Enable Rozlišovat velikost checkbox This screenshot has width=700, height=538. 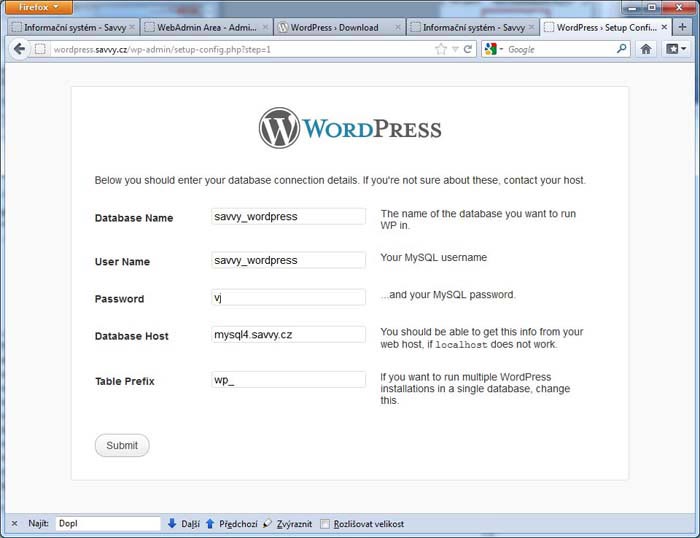(x=325, y=524)
